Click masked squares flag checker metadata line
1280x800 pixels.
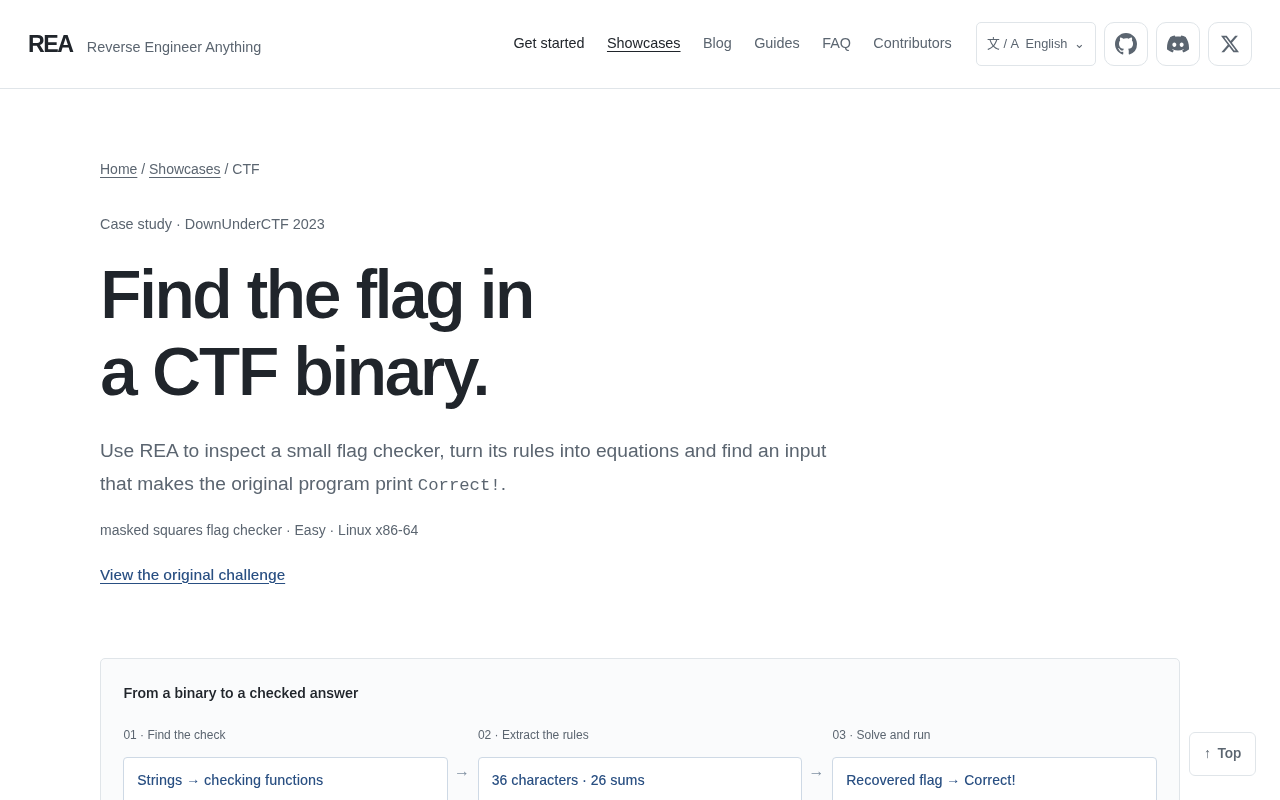[259, 530]
